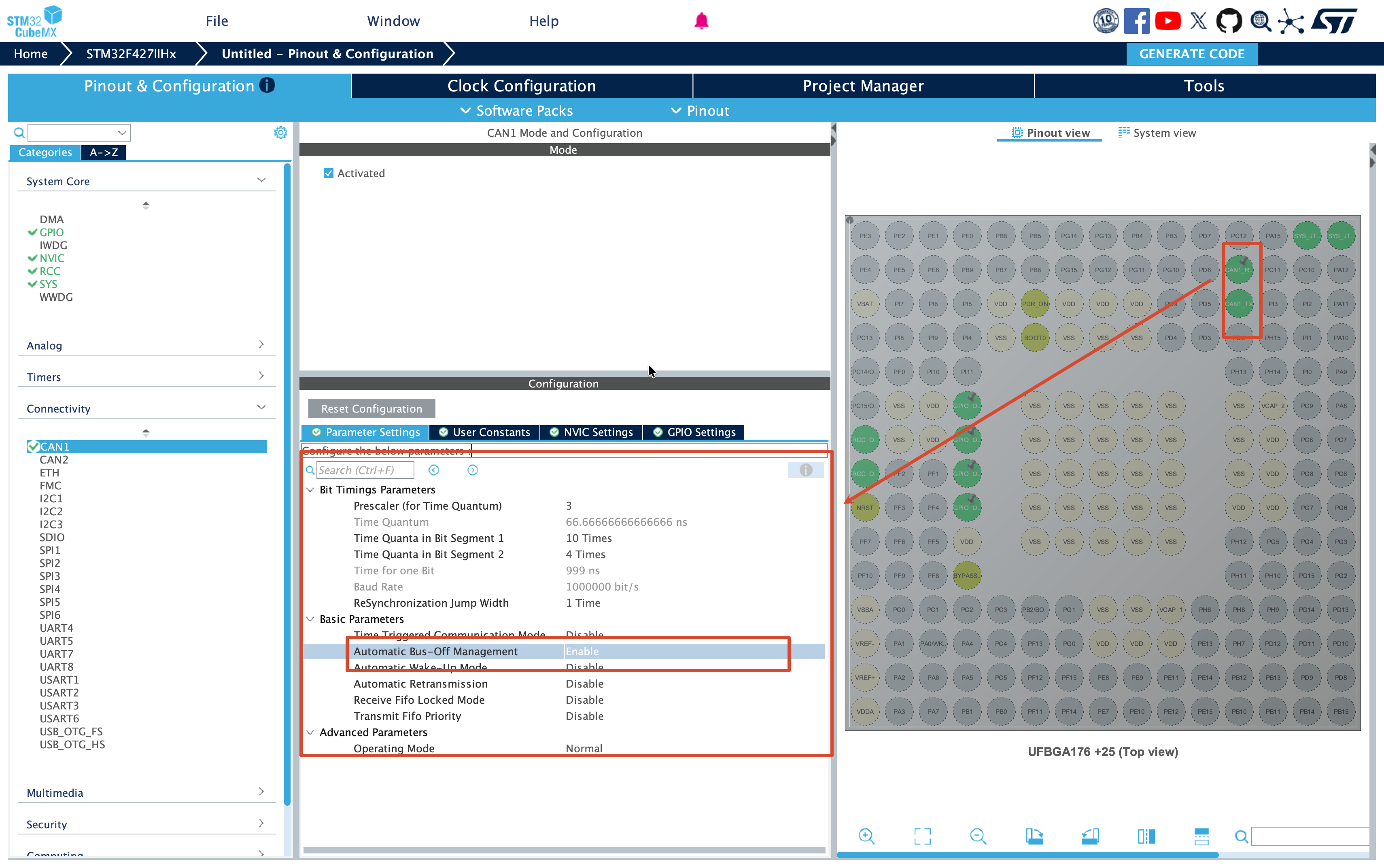Rotate the chip clockwise
Image resolution: width=1384 pixels, height=868 pixels.
point(1034,836)
